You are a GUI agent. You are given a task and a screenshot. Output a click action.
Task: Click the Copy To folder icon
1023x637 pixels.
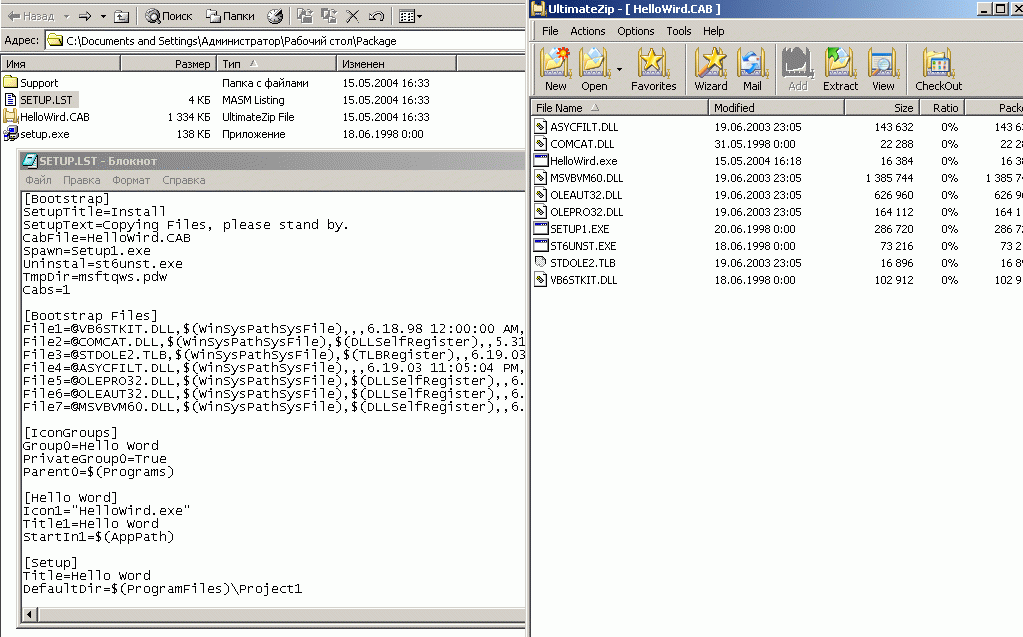click(328, 16)
